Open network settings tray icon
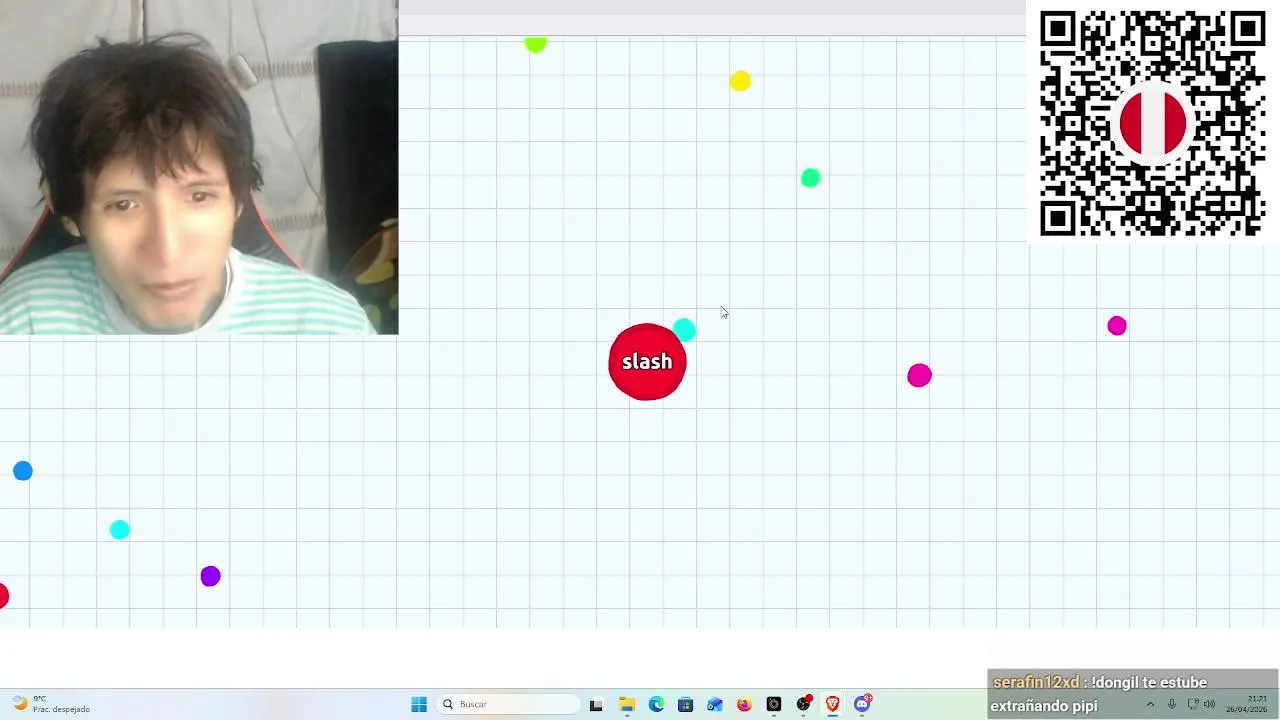The height and width of the screenshot is (720, 1280). pyautogui.click(x=1192, y=704)
